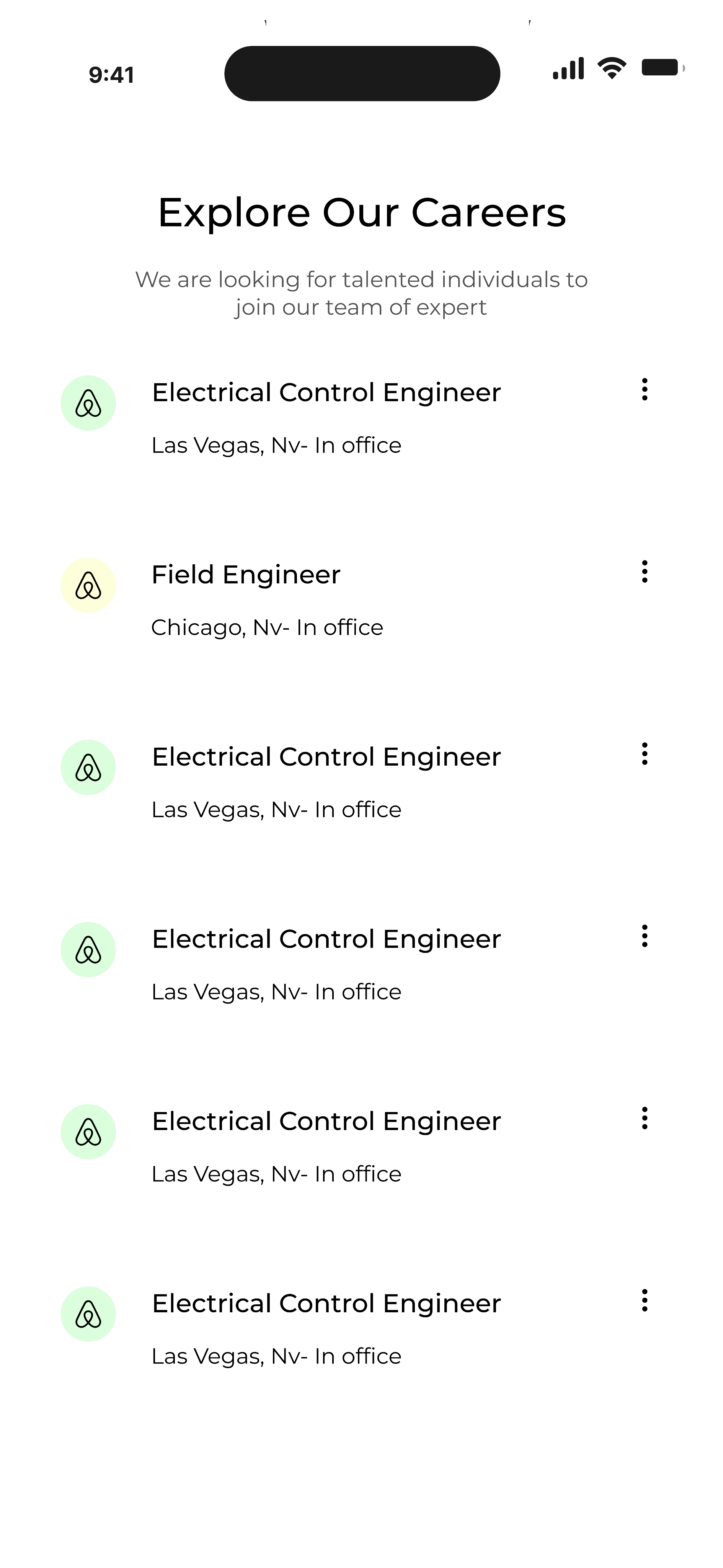This screenshot has height=1568, width=723.
Task: Open three-dot menu for first Electrical Control Engineer
Action: (x=645, y=390)
